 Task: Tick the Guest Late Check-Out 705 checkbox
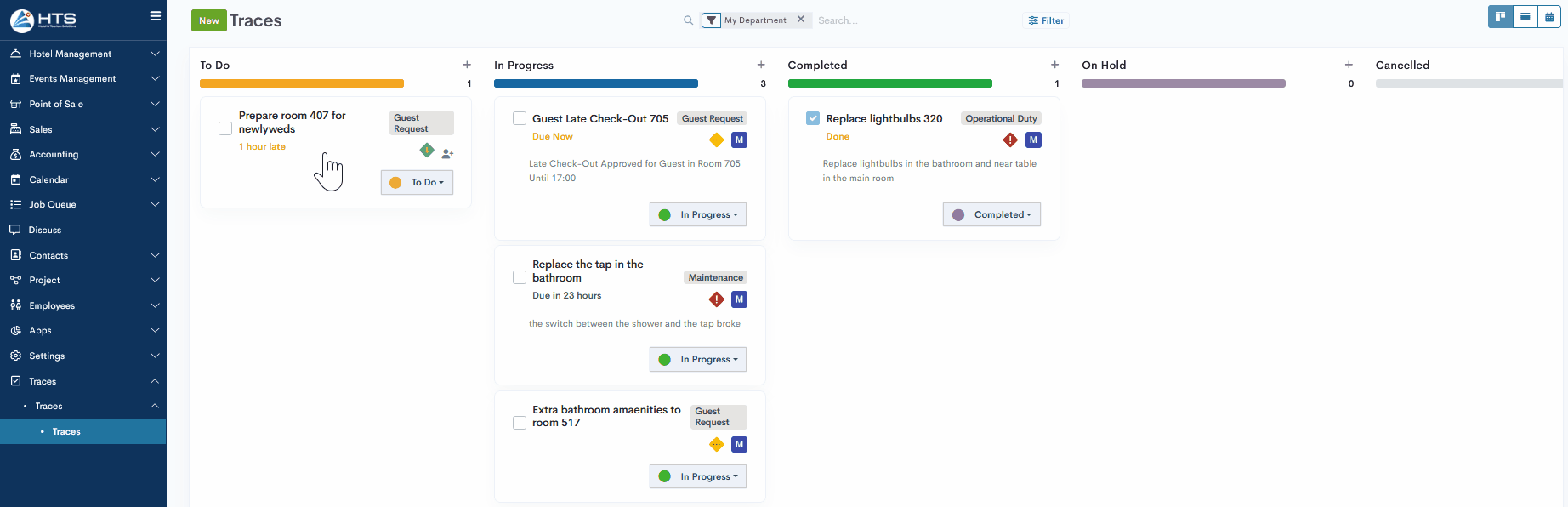tap(520, 118)
